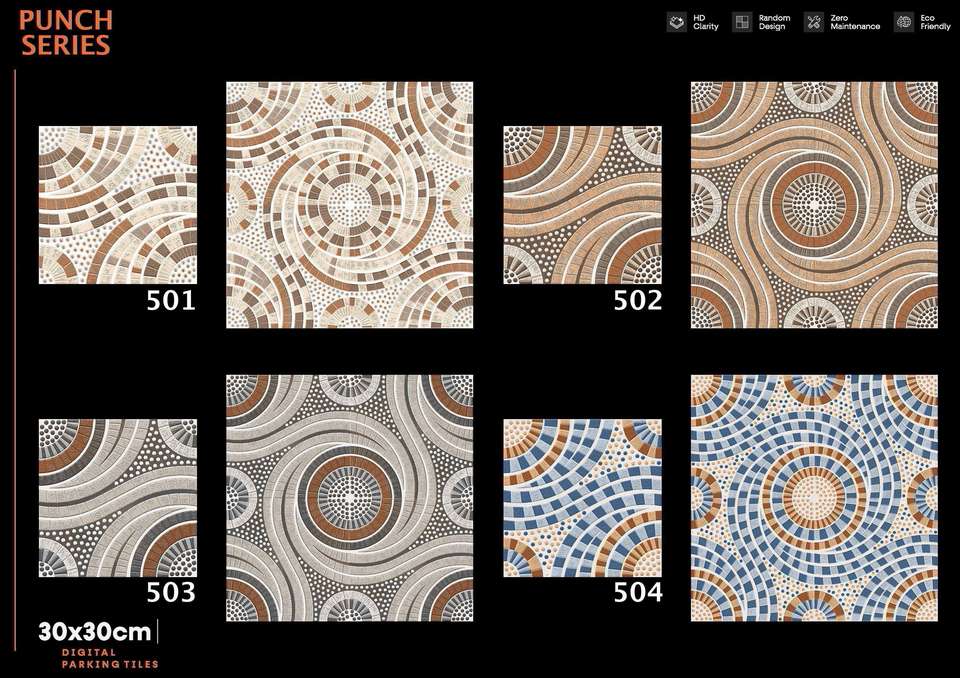Click the HD Clarity icon
Screen dimensions: 960x678
tap(677, 23)
